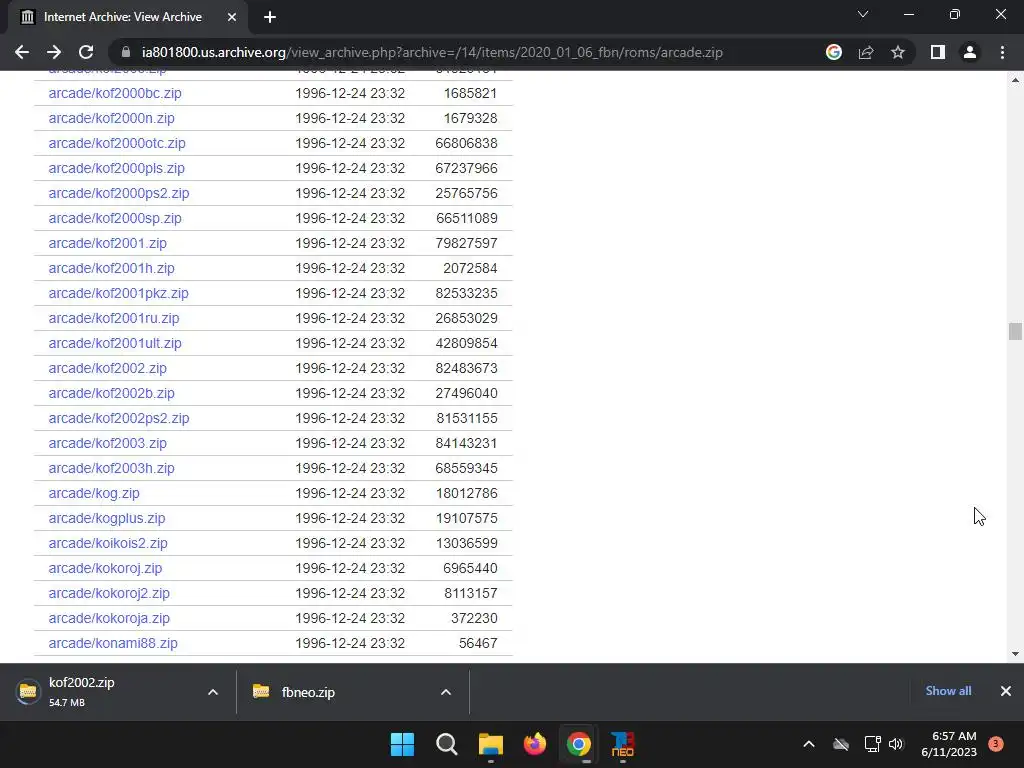Bookmark this page with the star
This screenshot has width=1024, height=768.
coord(898,52)
